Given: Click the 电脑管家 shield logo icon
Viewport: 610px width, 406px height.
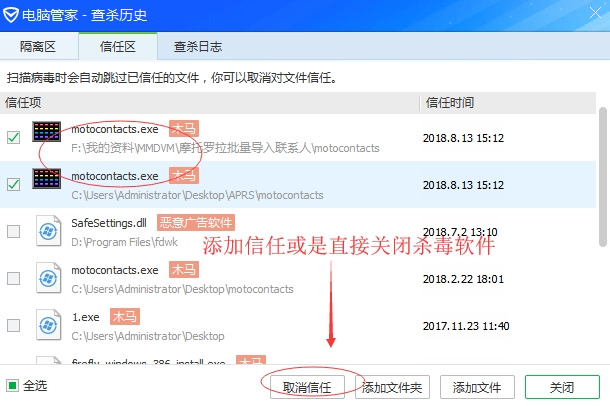Looking at the screenshot, I should point(11,15).
